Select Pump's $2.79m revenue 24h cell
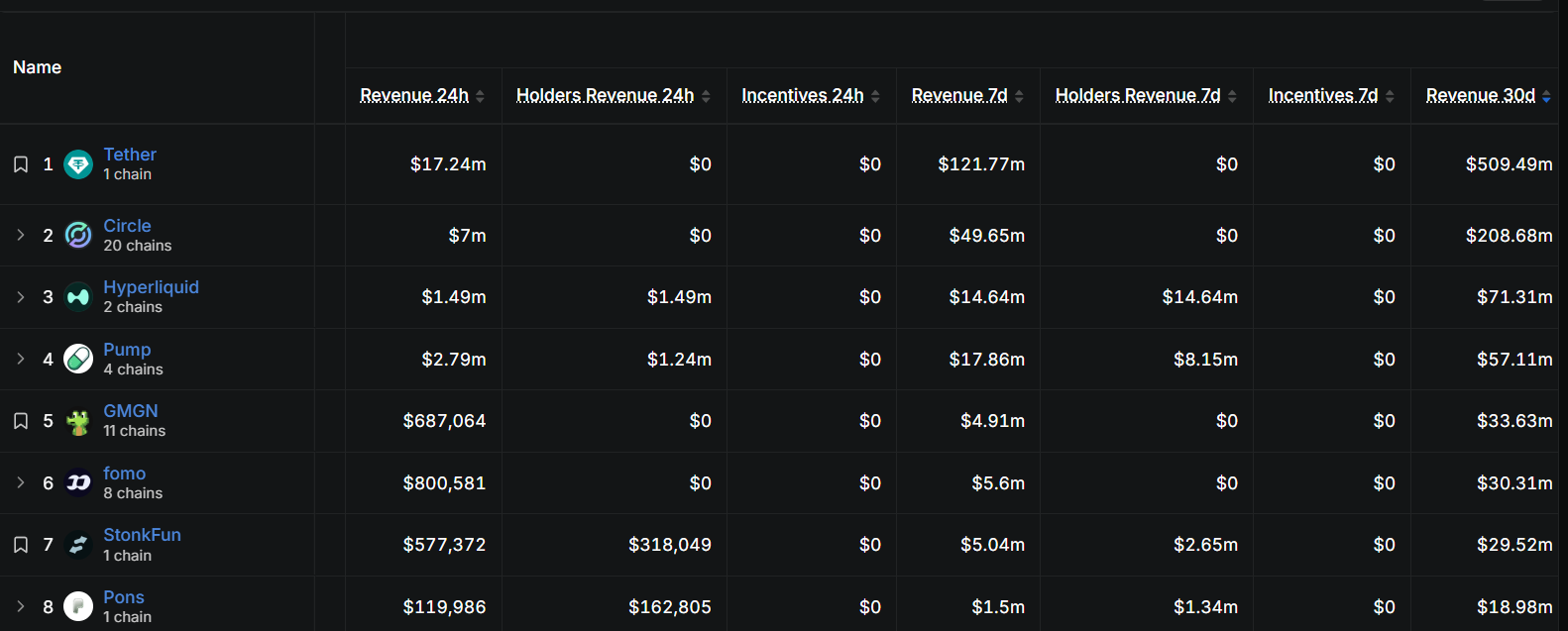The width and height of the screenshot is (1568, 631). click(454, 360)
